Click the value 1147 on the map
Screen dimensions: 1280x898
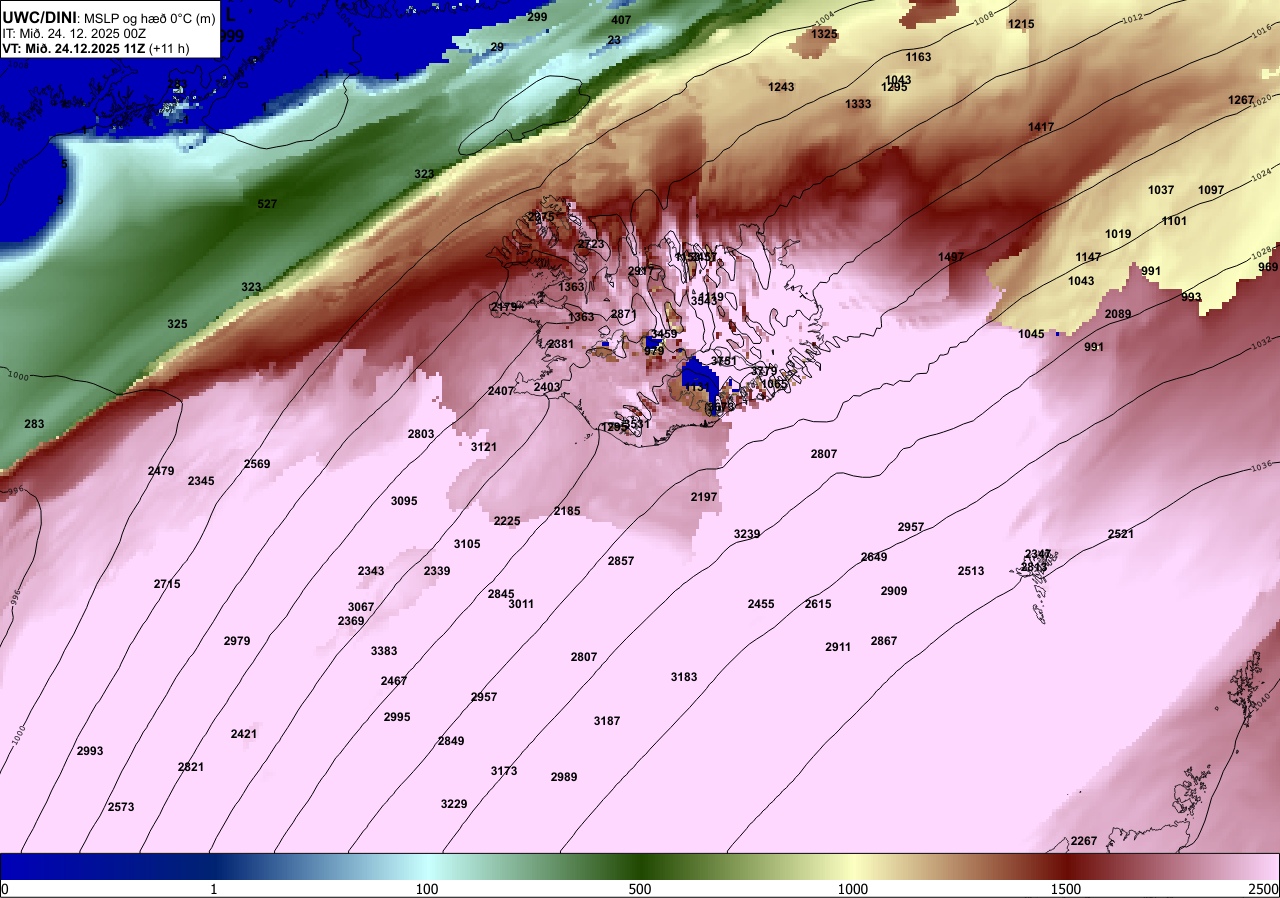1088,257
